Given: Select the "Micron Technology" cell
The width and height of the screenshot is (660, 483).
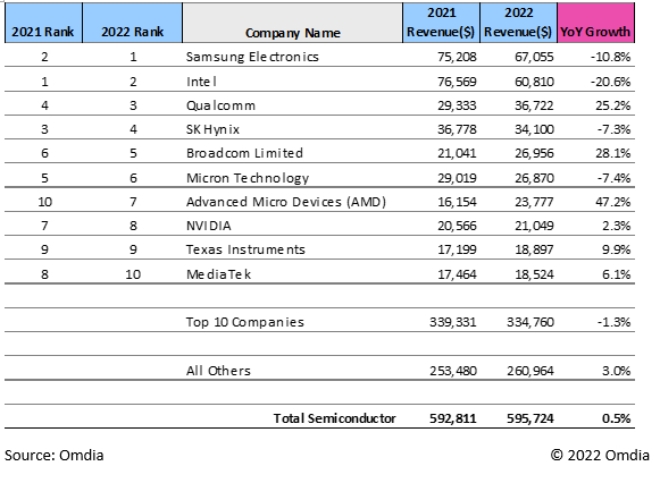Looking at the screenshot, I should click(x=248, y=178).
